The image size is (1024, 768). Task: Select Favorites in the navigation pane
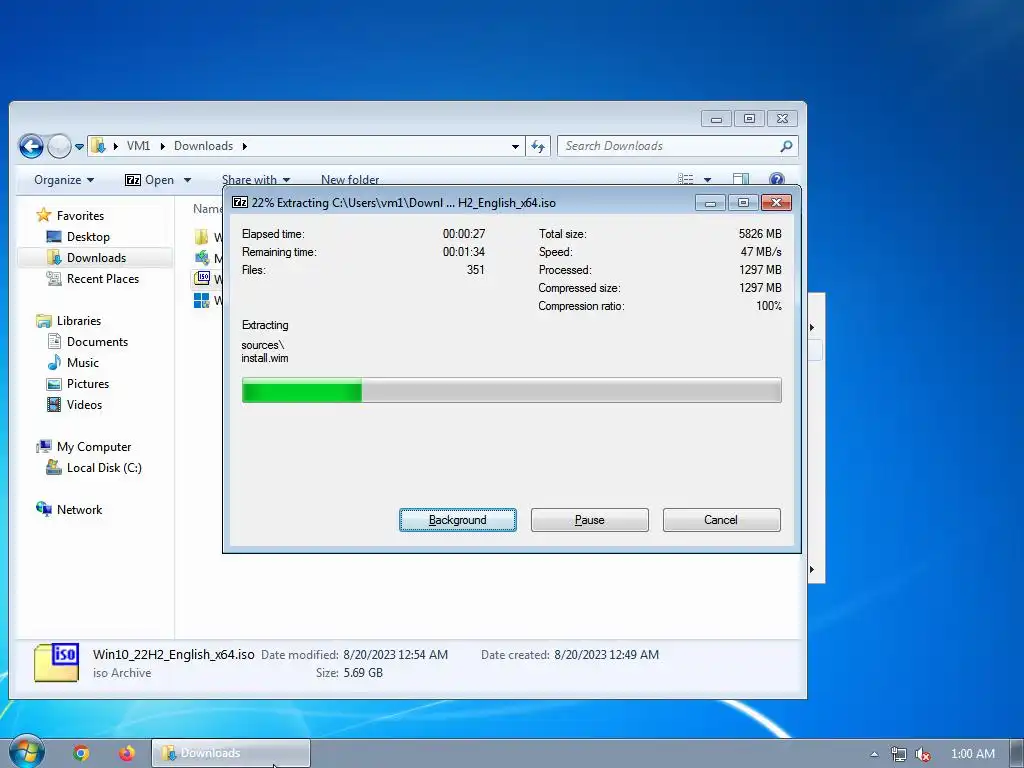(80, 216)
